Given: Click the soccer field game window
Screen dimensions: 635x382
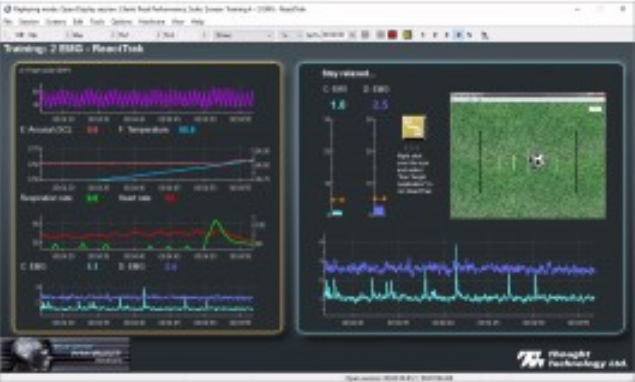Looking at the screenshot, I should click(x=528, y=156).
